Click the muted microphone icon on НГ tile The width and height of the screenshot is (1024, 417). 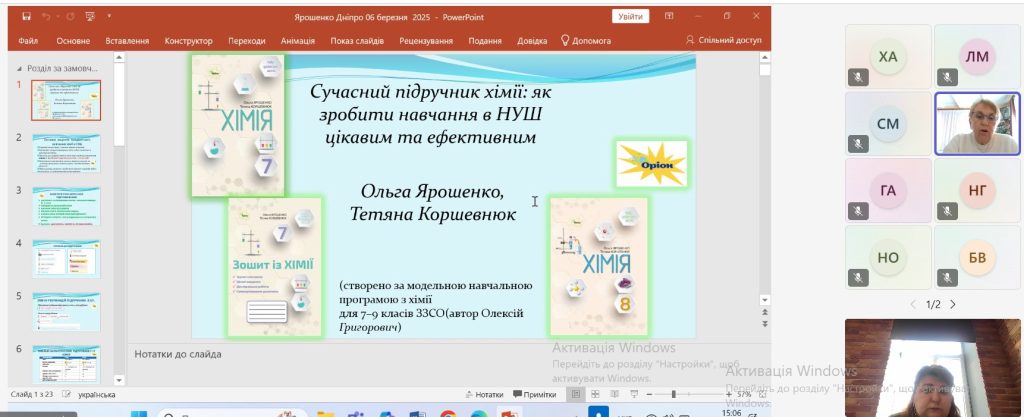(x=947, y=210)
